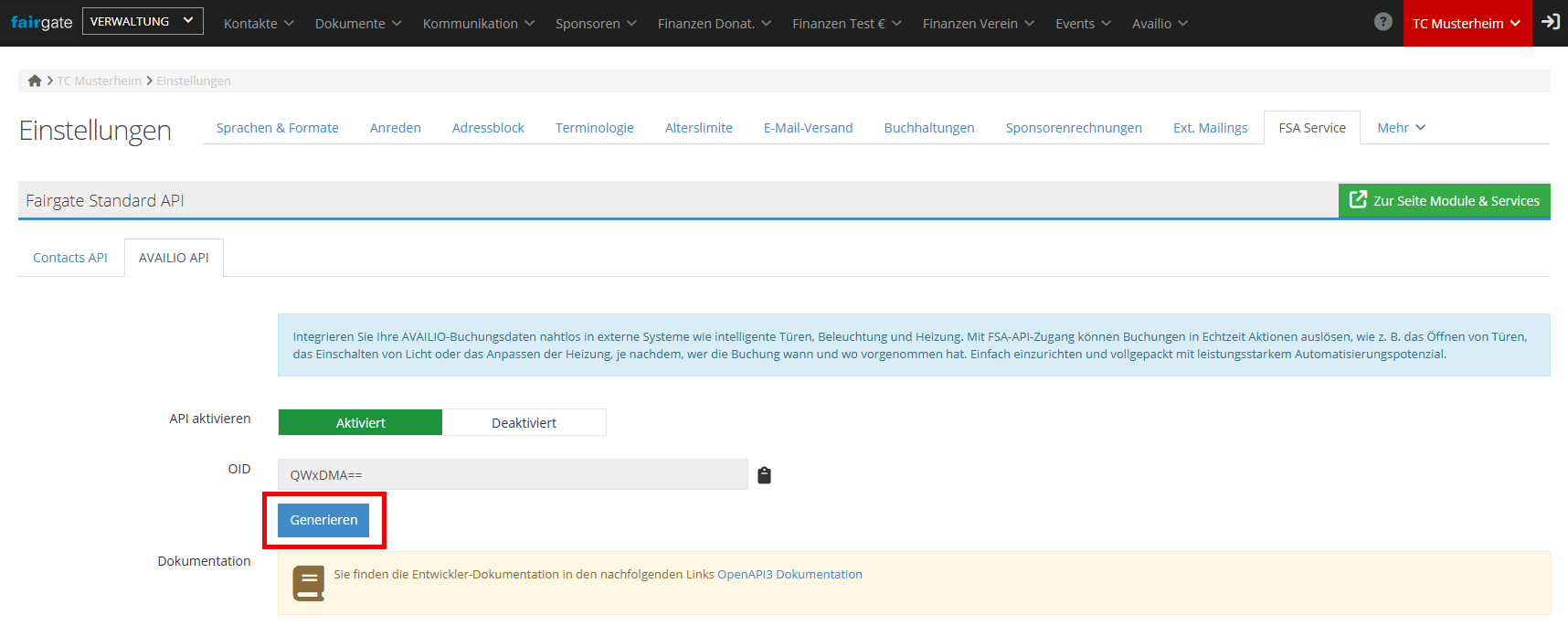
Task: Switch to Anreden tab
Action: click(395, 128)
